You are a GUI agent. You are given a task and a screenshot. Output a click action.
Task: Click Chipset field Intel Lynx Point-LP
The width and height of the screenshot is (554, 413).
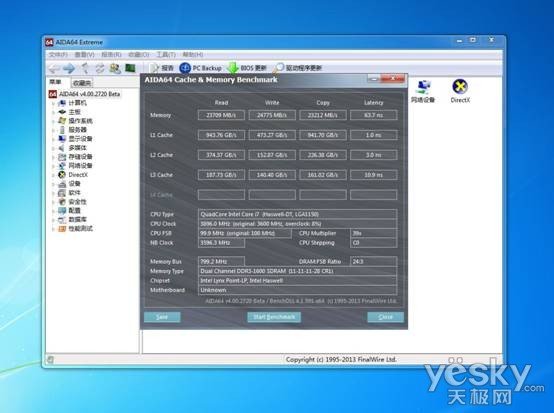click(297, 281)
